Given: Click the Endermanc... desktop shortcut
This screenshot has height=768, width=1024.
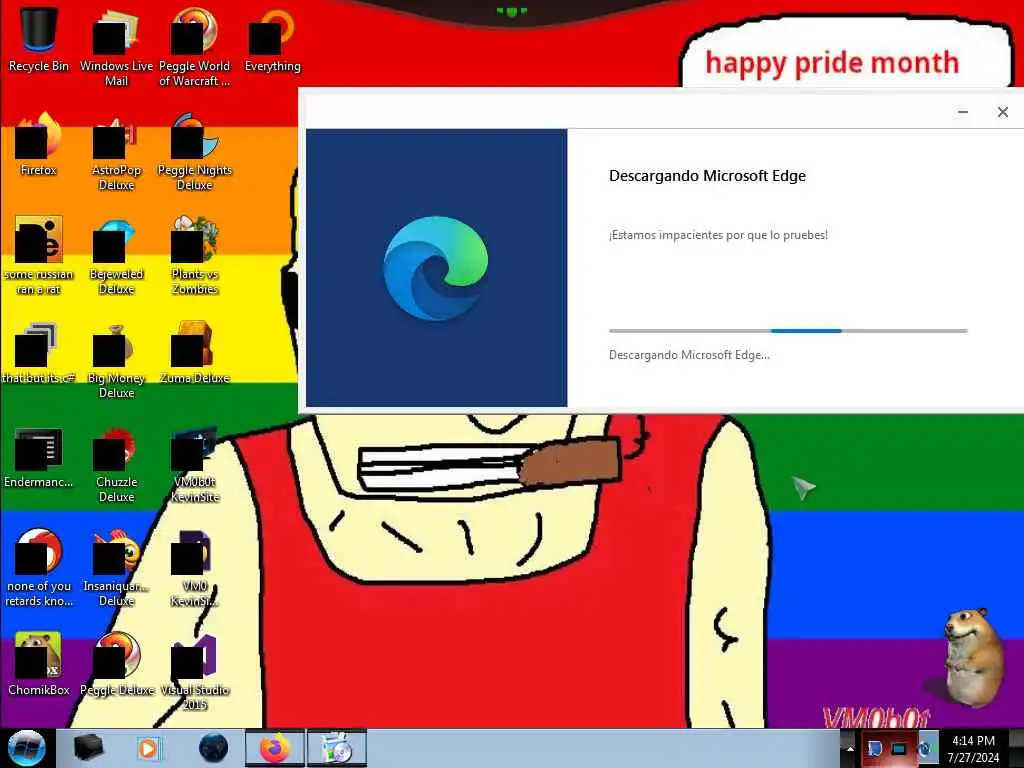Looking at the screenshot, I should coord(39,457).
